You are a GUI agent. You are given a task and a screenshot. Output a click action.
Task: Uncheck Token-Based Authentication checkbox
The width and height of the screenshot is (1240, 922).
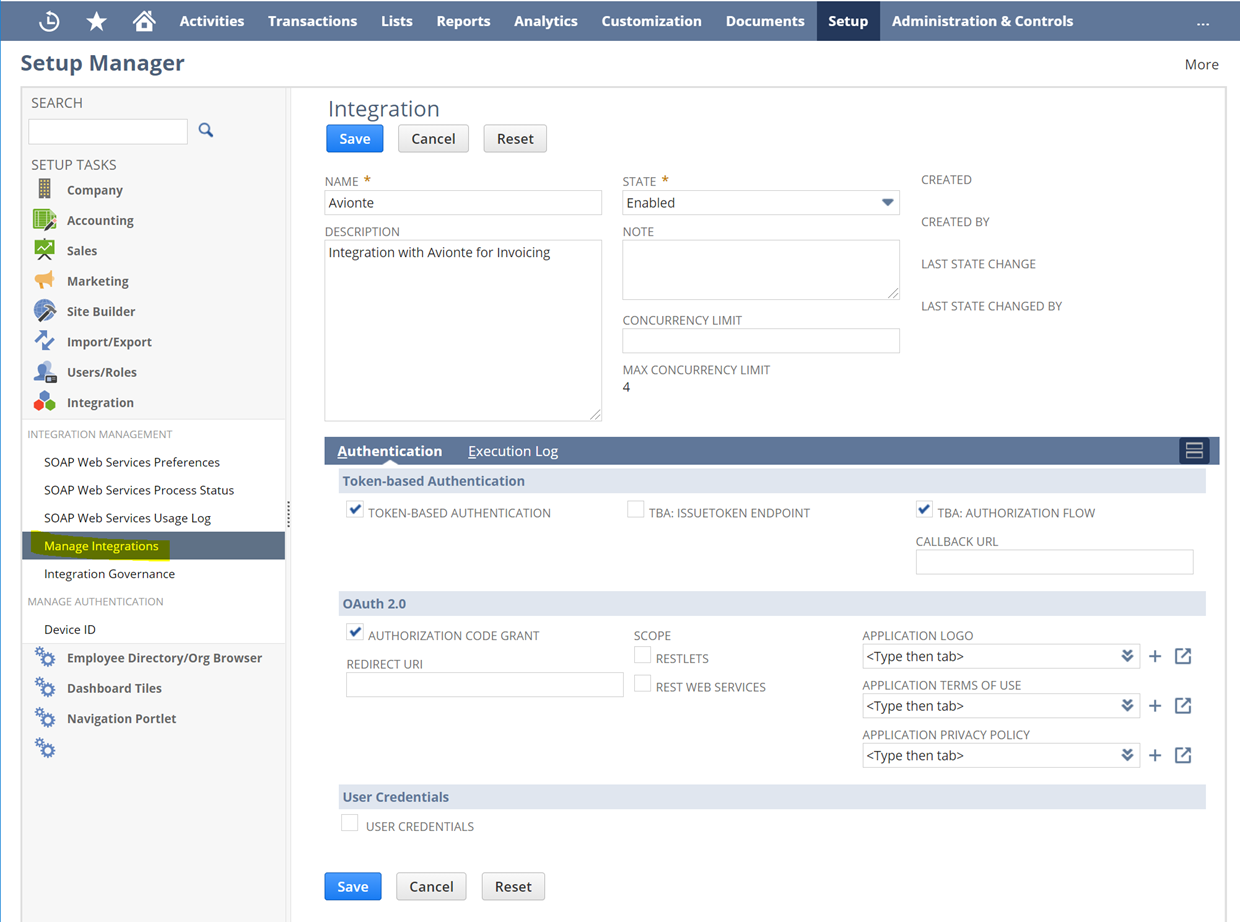point(355,510)
